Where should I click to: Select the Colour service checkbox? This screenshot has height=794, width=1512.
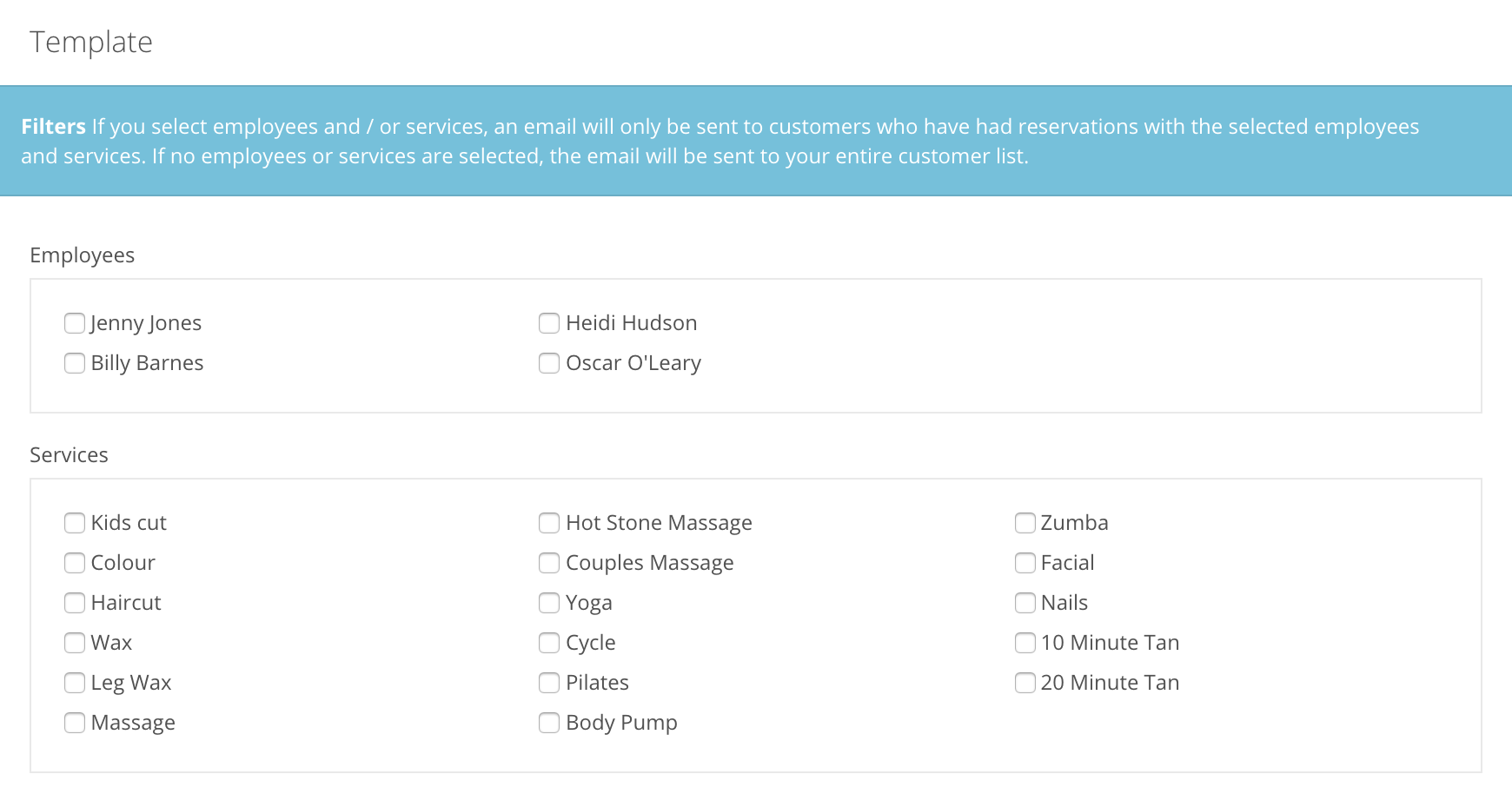(x=75, y=563)
